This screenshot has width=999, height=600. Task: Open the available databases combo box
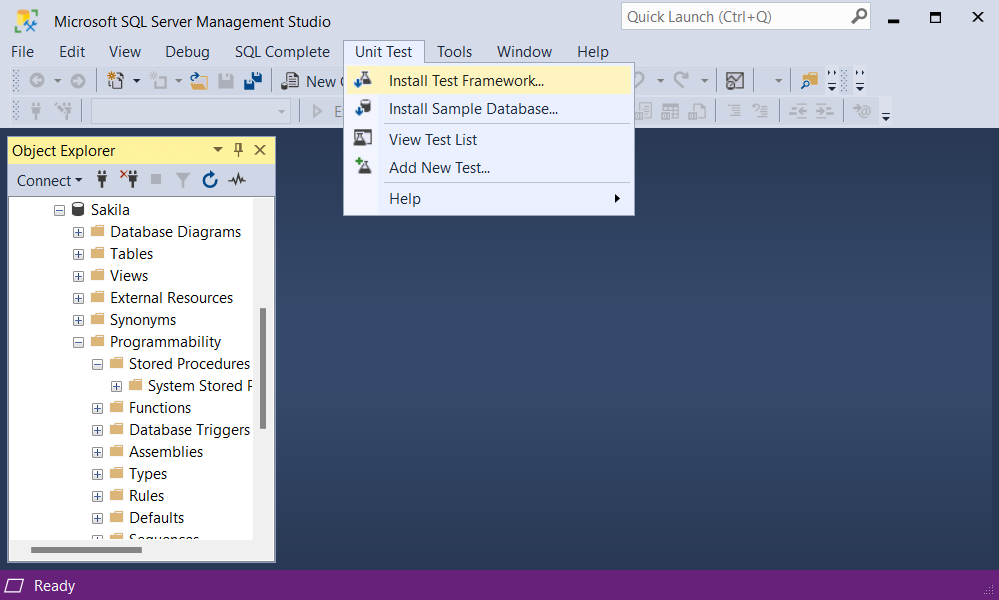point(191,111)
